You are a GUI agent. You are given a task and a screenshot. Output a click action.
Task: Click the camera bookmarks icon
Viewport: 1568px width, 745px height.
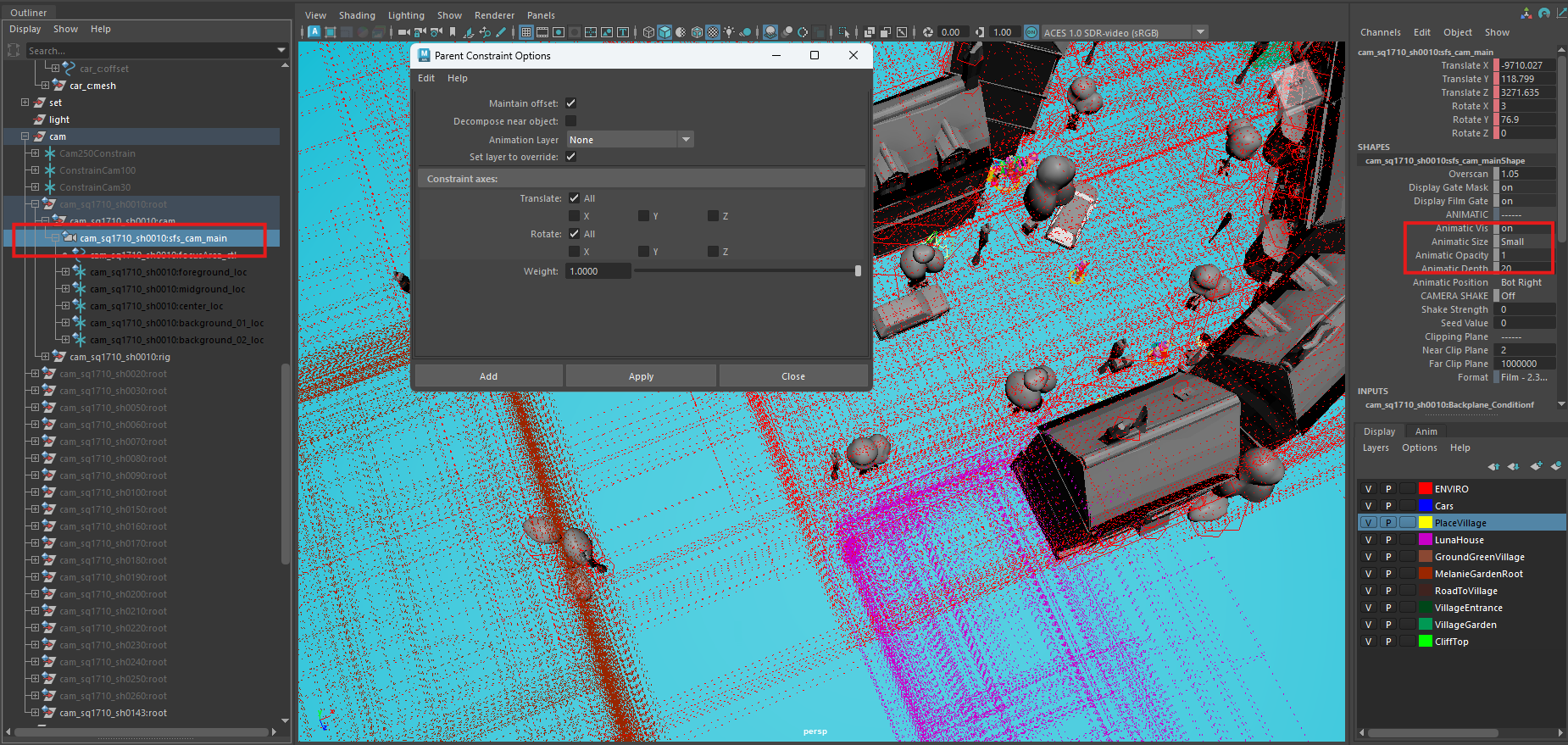tap(453, 32)
